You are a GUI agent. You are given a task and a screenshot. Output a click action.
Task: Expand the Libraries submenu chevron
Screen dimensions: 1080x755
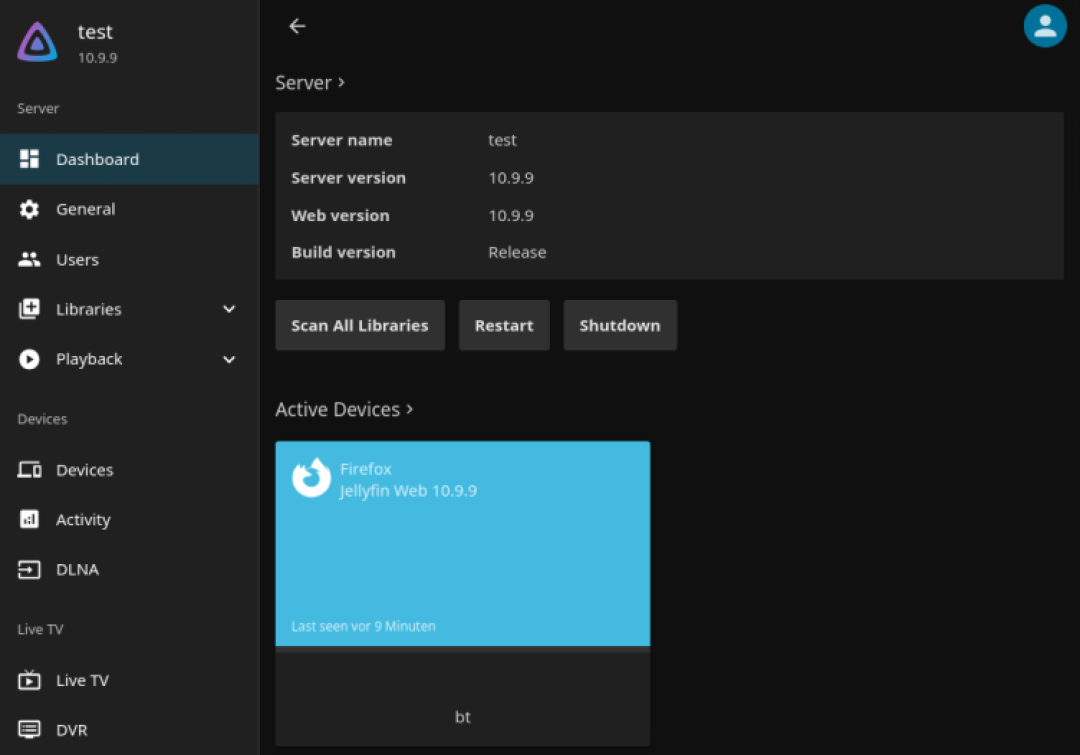pos(229,309)
